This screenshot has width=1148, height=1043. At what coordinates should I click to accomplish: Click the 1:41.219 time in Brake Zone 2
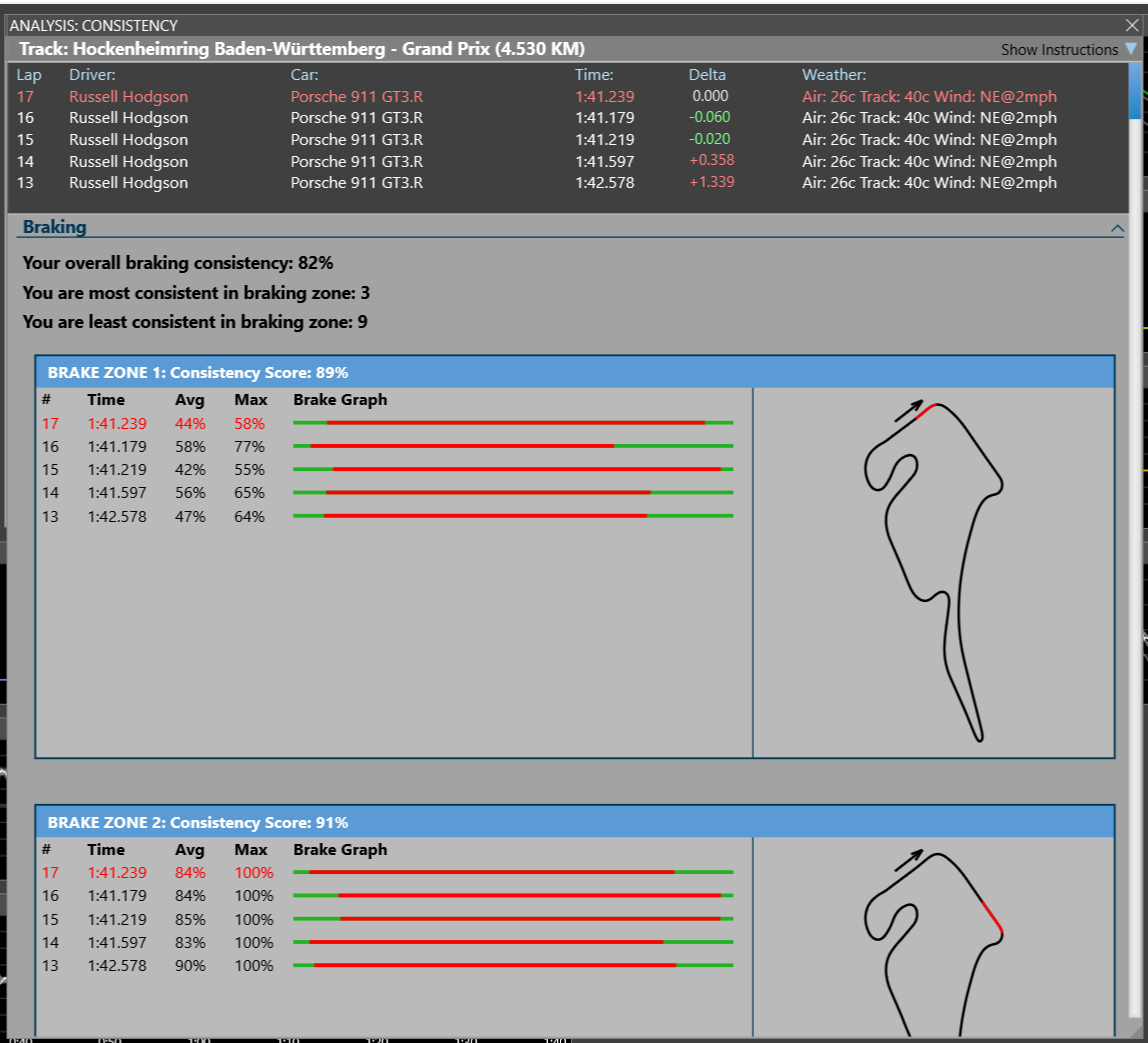117,919
